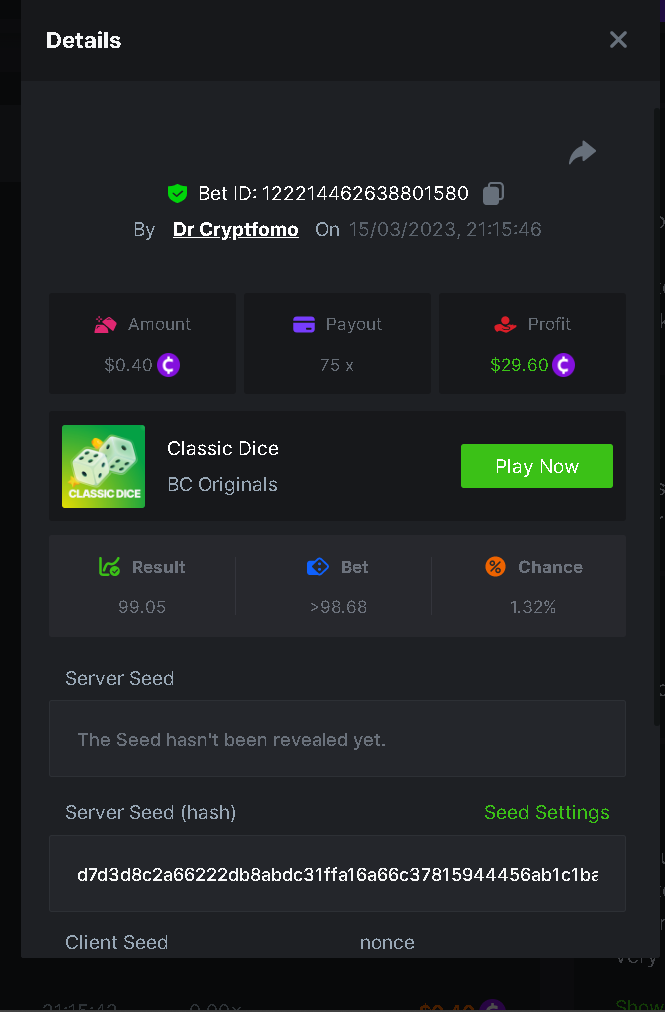
Task: Click the Profit hand icon
Action: 505,324
